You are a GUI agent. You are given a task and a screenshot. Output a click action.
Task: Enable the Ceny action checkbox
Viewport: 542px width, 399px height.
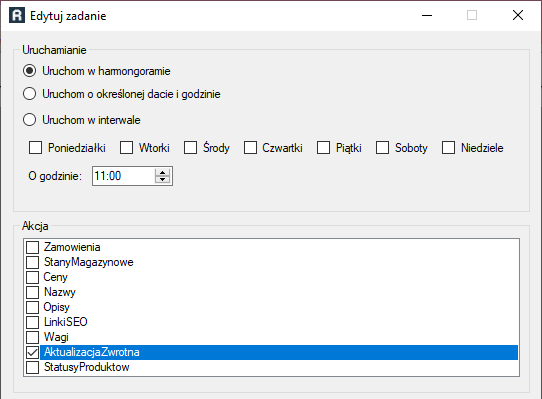(x=32, y=277)
